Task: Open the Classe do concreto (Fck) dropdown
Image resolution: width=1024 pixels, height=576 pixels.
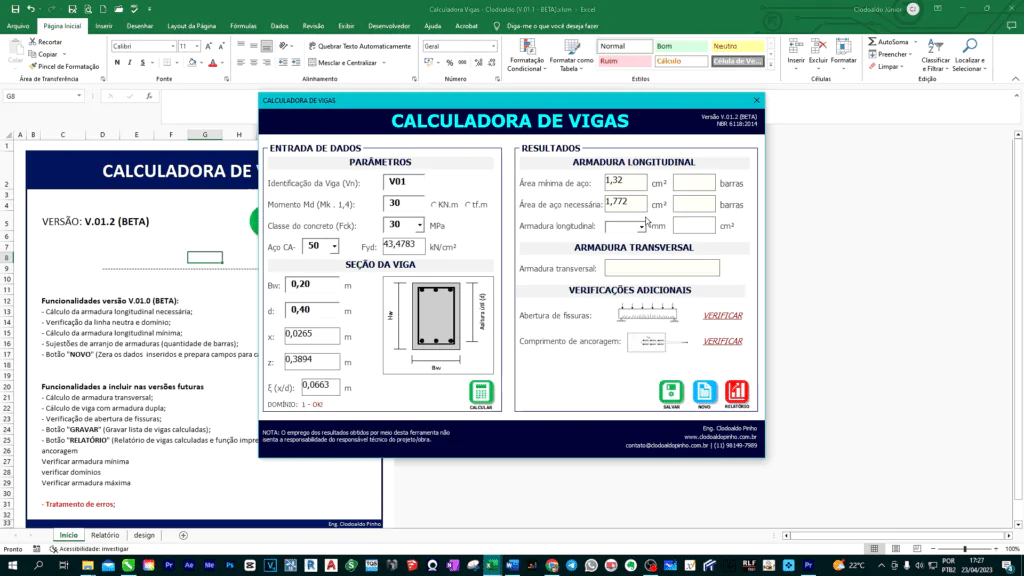Action: pyautogui.click(x=419, y=225)
